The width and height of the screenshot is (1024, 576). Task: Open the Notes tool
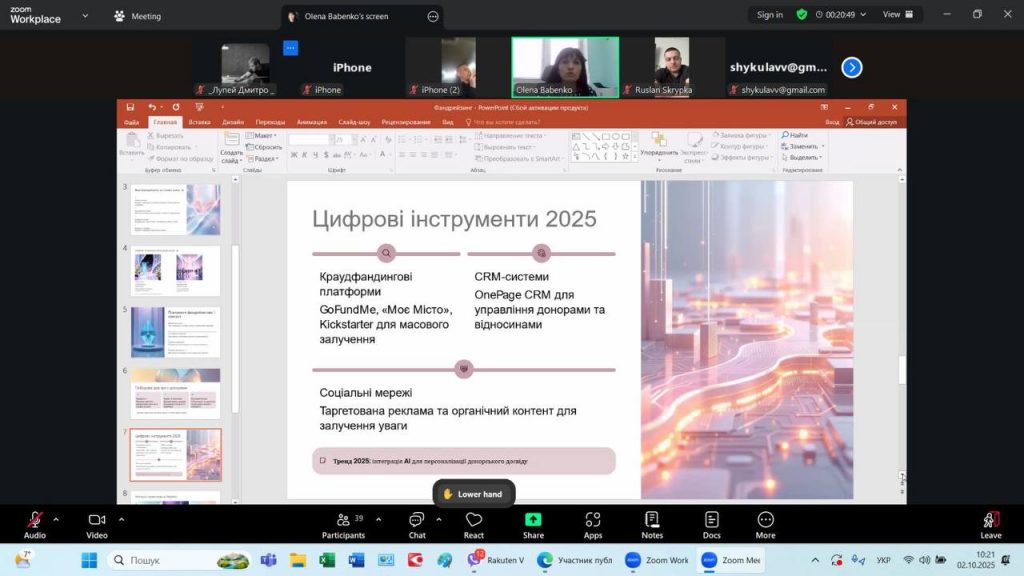click(x=652, y=524)
